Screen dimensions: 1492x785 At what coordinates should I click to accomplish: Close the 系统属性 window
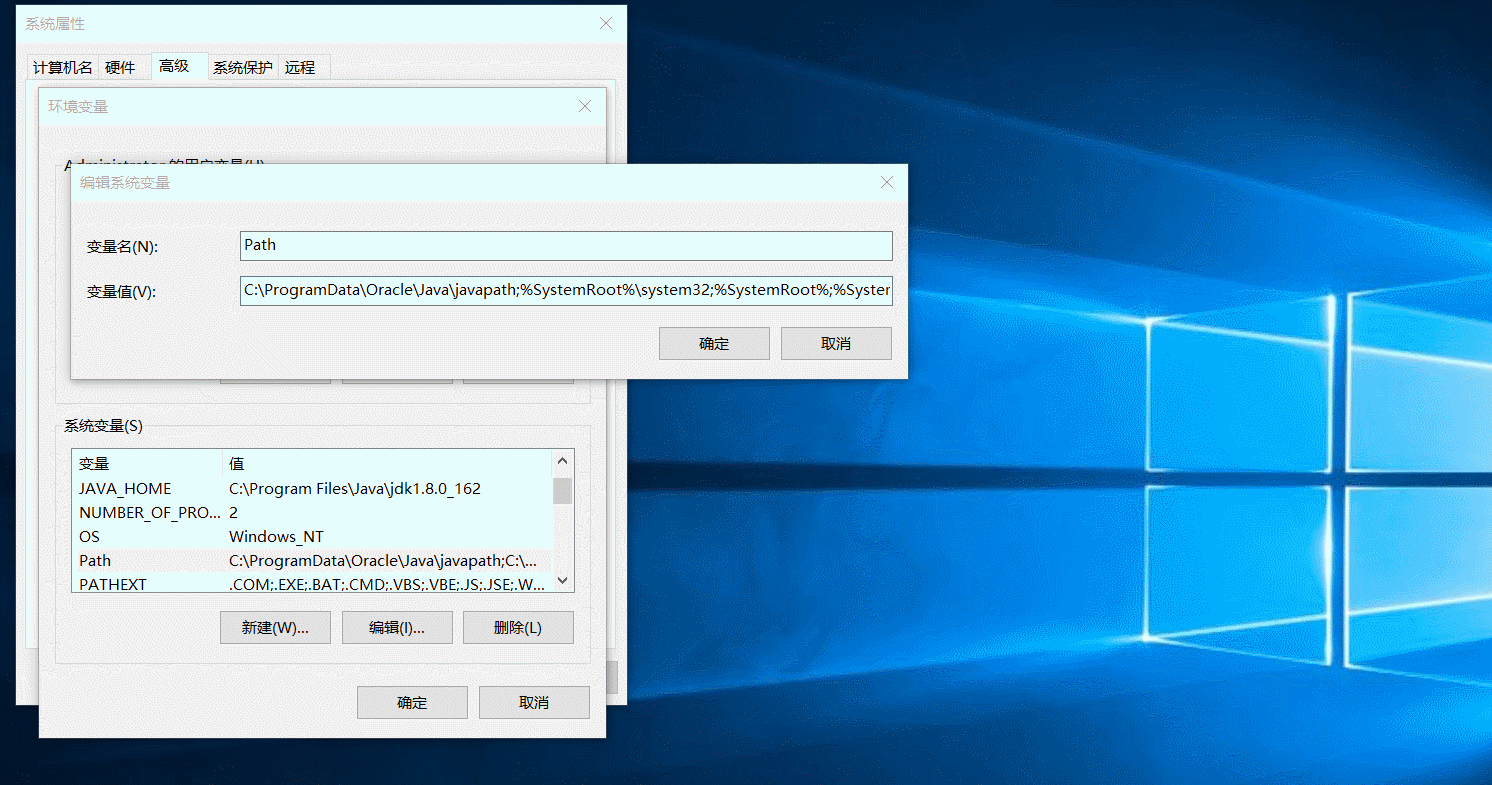click(x=606, y=23)
